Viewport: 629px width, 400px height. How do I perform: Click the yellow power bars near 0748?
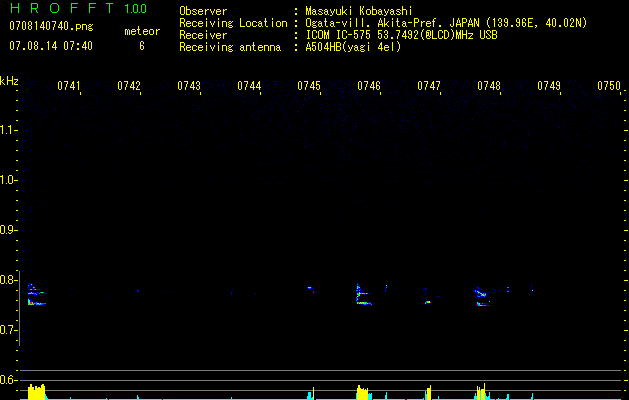(x=481, y=392)
